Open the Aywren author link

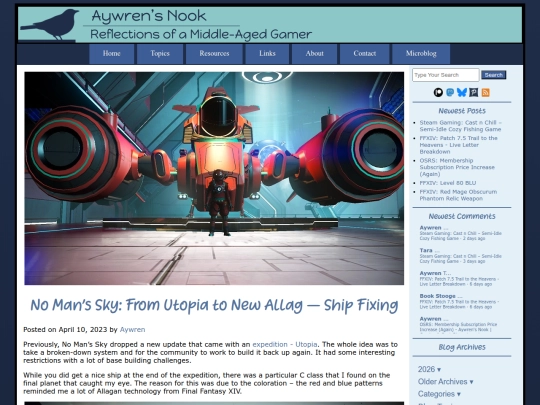[132, 330]
